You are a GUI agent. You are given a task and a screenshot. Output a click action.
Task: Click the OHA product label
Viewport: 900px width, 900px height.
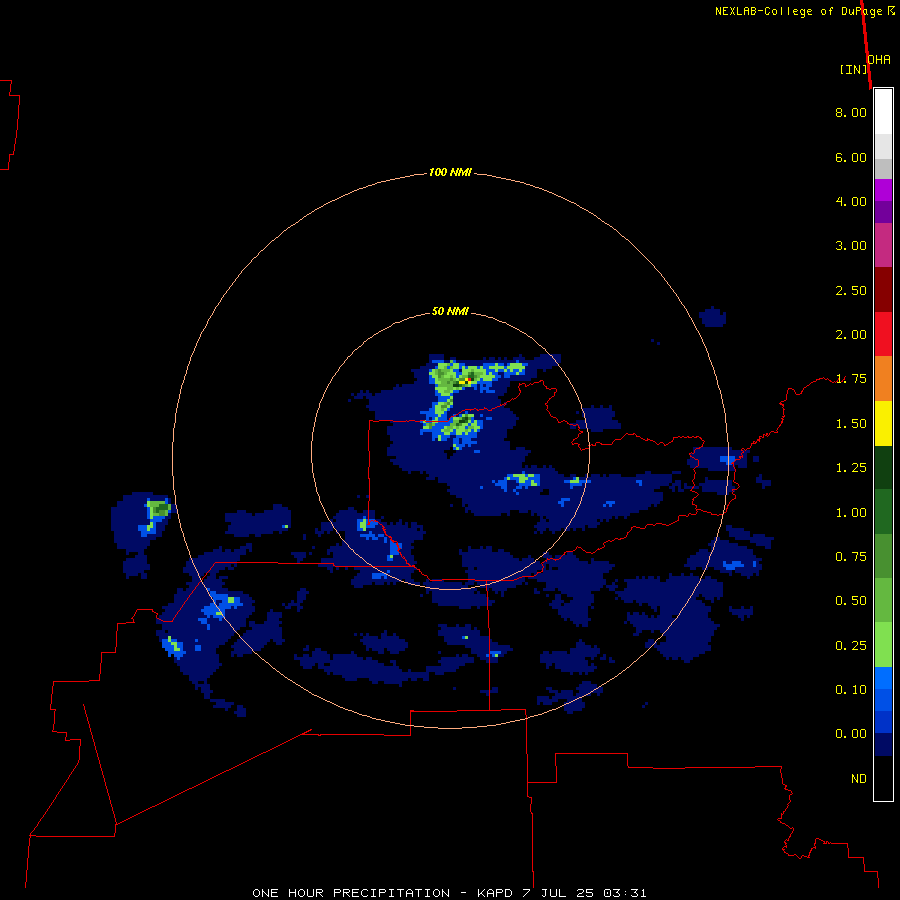click(x=879, y=59)
